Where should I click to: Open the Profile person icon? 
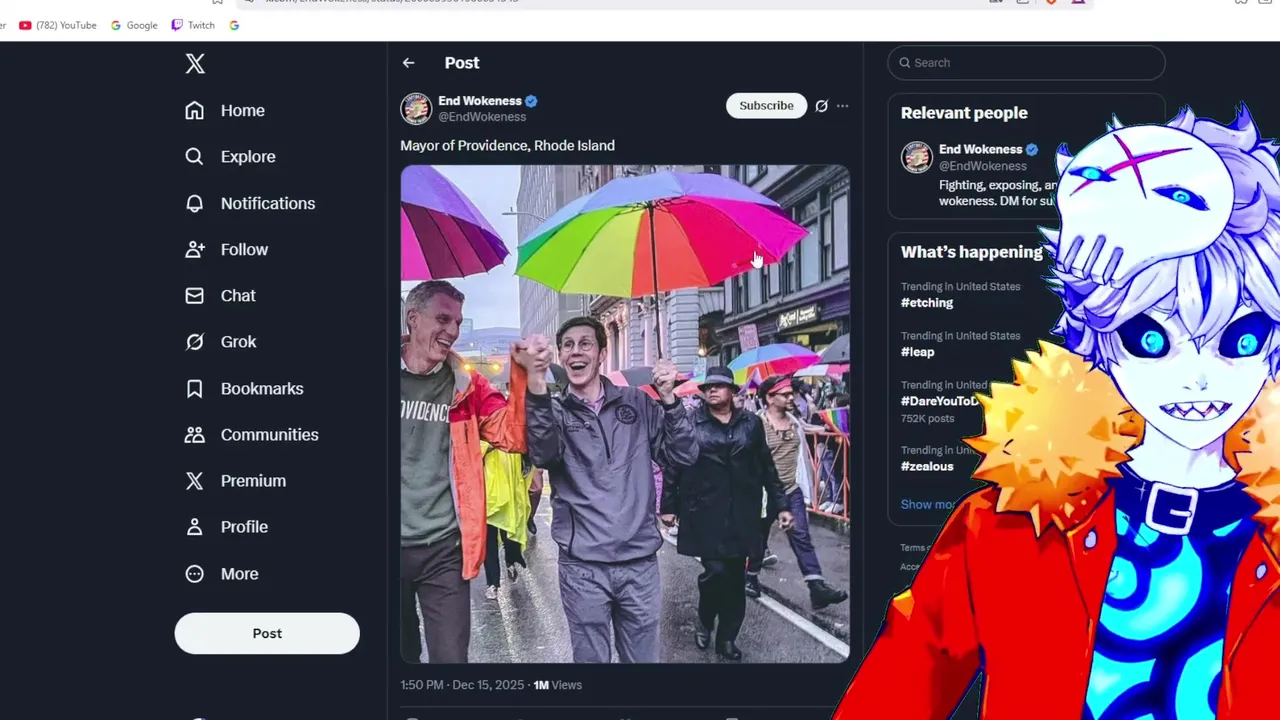pos(194,526)
